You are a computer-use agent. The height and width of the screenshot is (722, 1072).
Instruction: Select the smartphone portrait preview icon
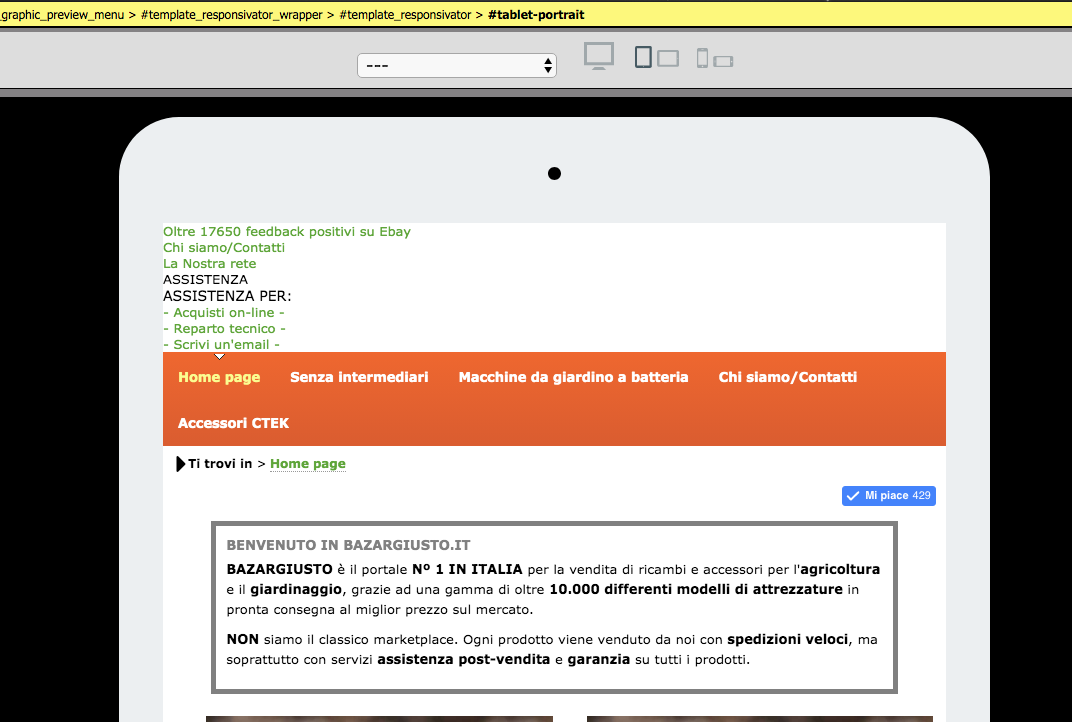(x=702, y=58)
